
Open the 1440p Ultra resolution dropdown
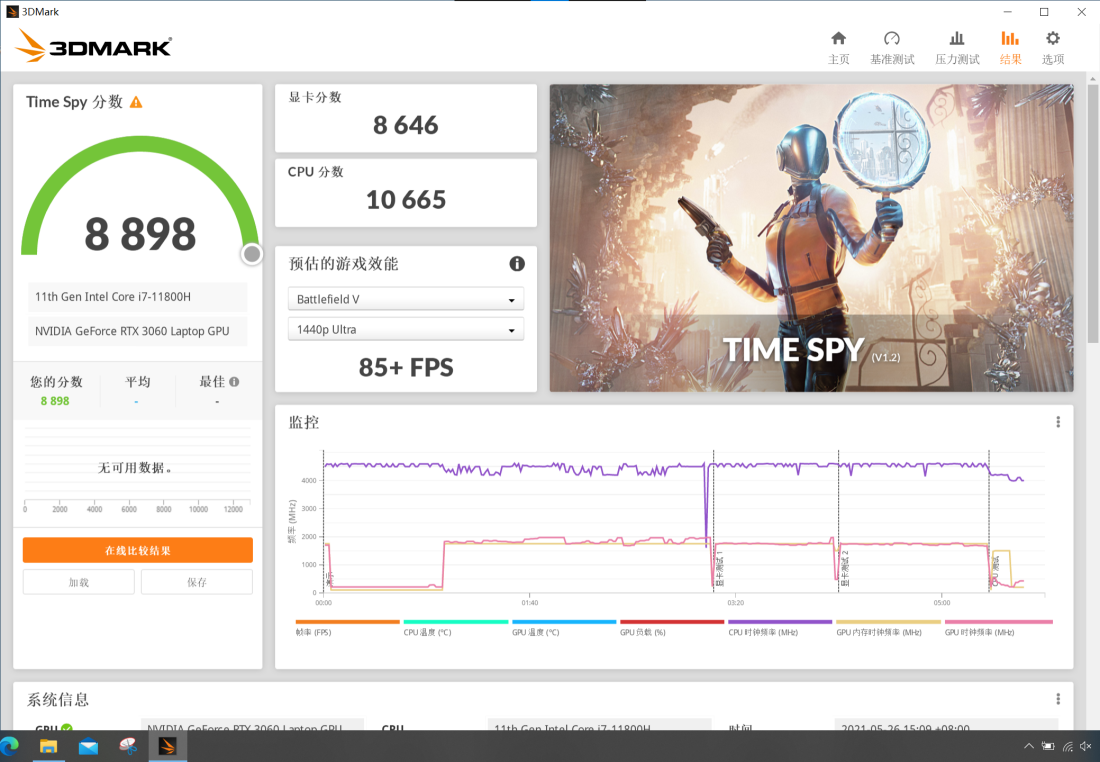(x=405, y=329)
